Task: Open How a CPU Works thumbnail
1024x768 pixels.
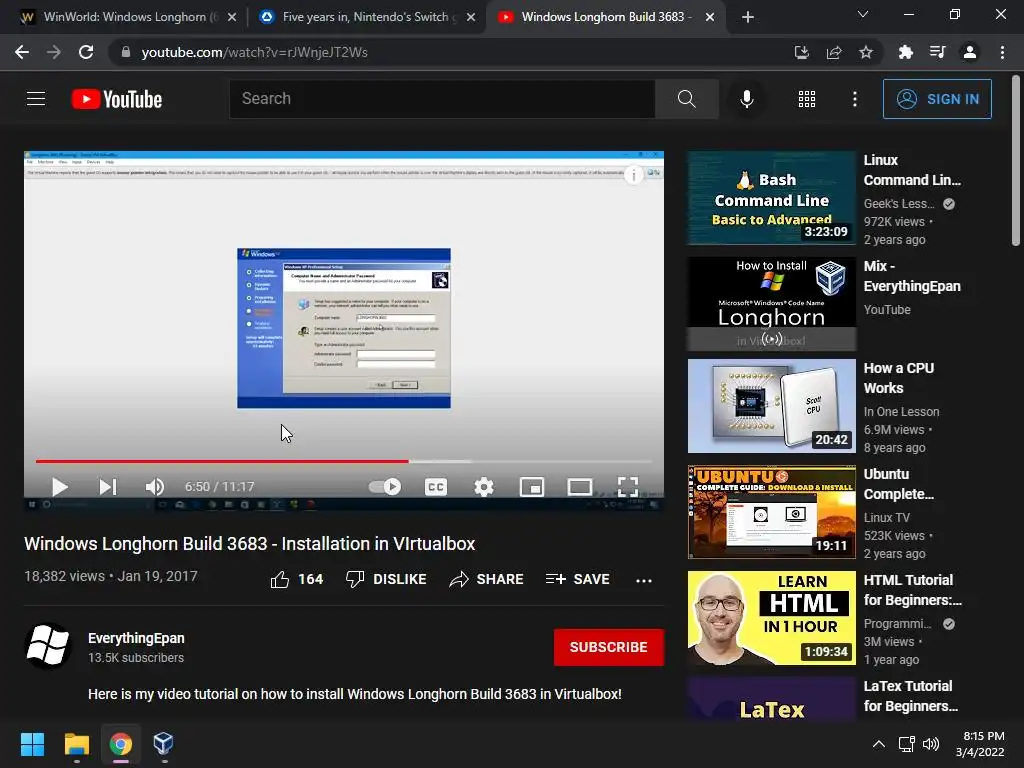Action: [771, 406]
